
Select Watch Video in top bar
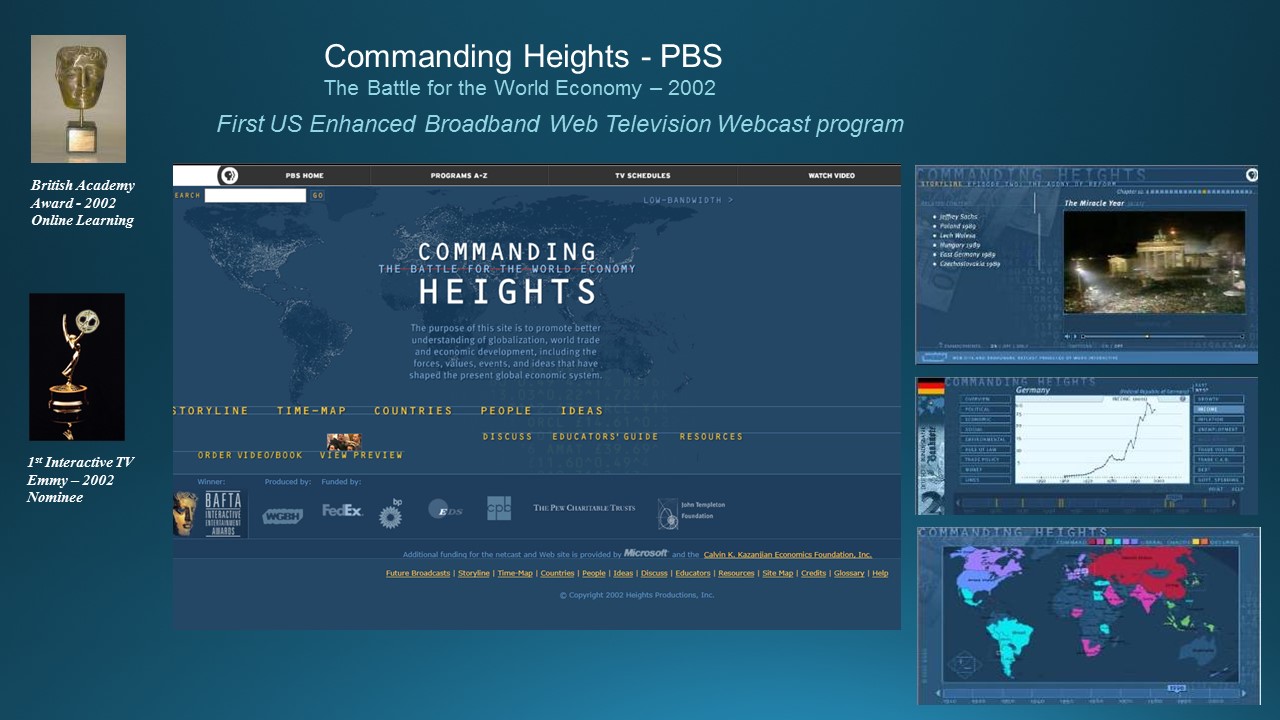[831, 176]
